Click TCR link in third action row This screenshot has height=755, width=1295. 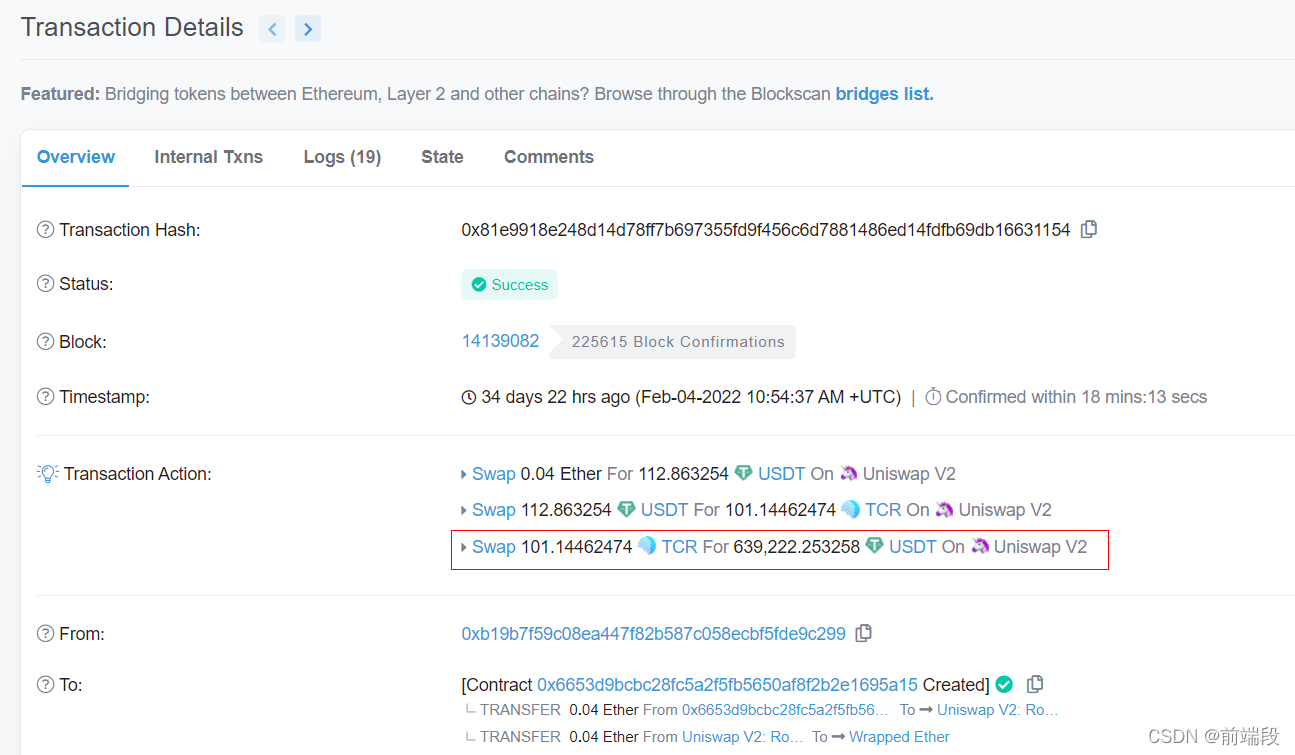(680, 546)
